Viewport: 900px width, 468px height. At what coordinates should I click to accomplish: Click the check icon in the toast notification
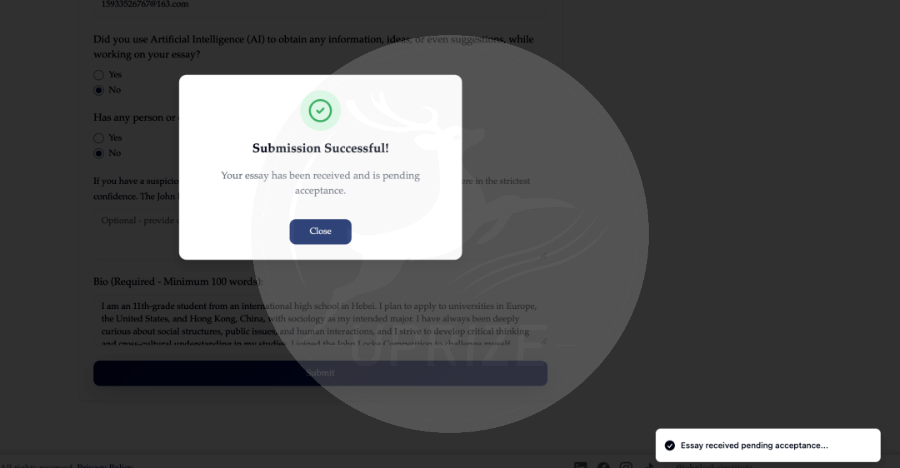pyautogui.click(x=670, y=446)
